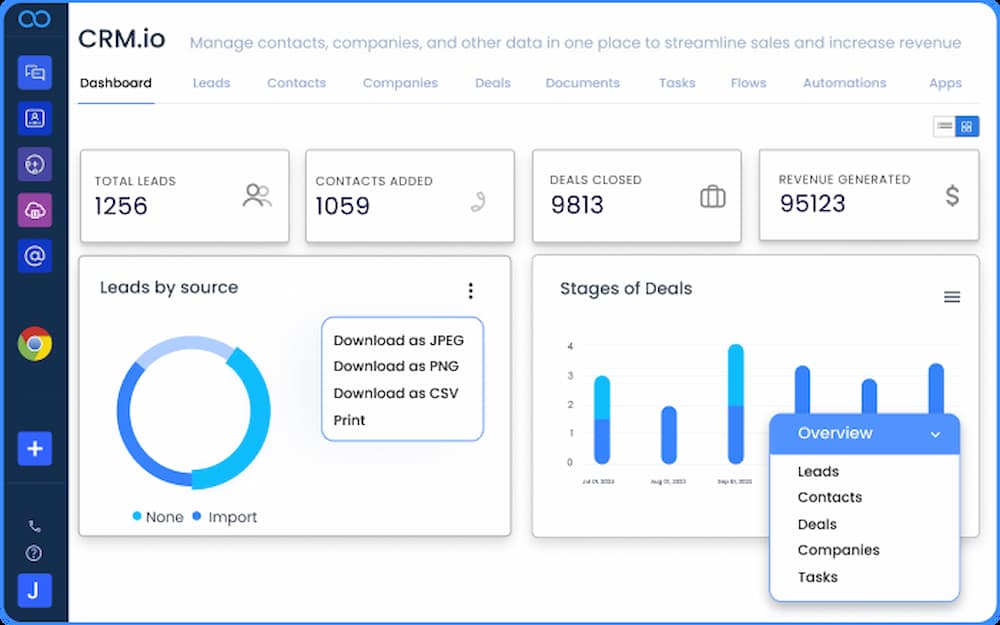Open the cloud storage purple sidebar icon
Screen dimensions: 1000x625
(x=34, y=210)
